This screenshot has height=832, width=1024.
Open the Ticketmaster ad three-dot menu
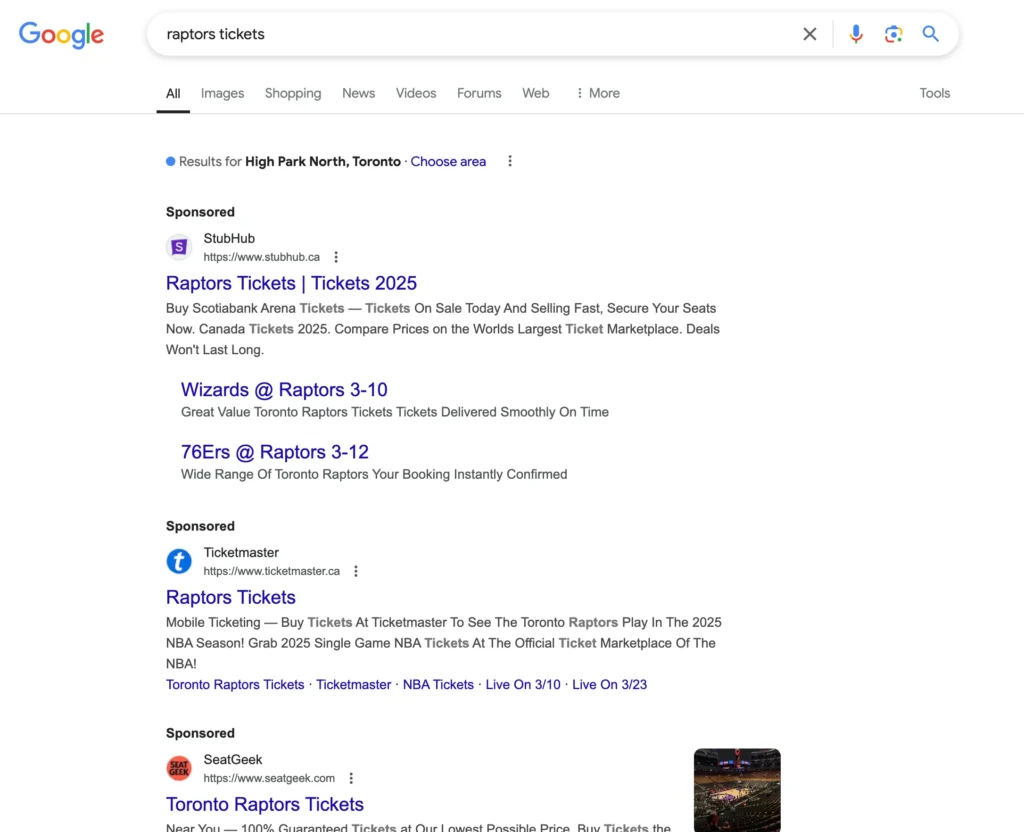pyautogui.click(x=356, y=571)
